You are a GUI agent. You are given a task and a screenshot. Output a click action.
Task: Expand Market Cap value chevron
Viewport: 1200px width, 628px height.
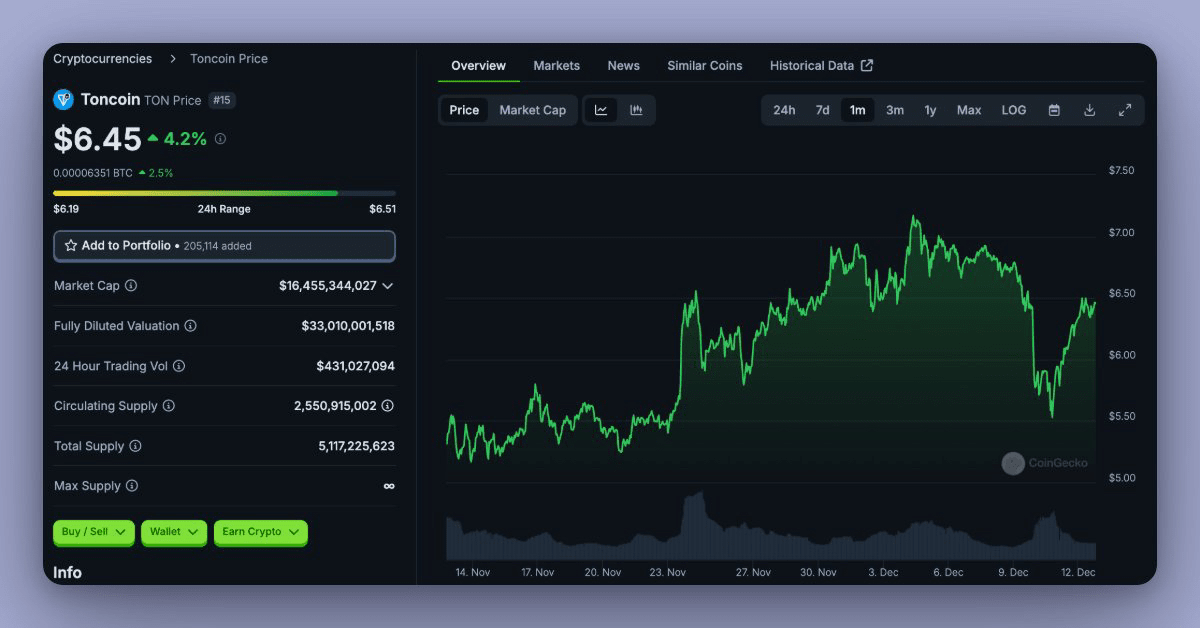click(388, 286)
